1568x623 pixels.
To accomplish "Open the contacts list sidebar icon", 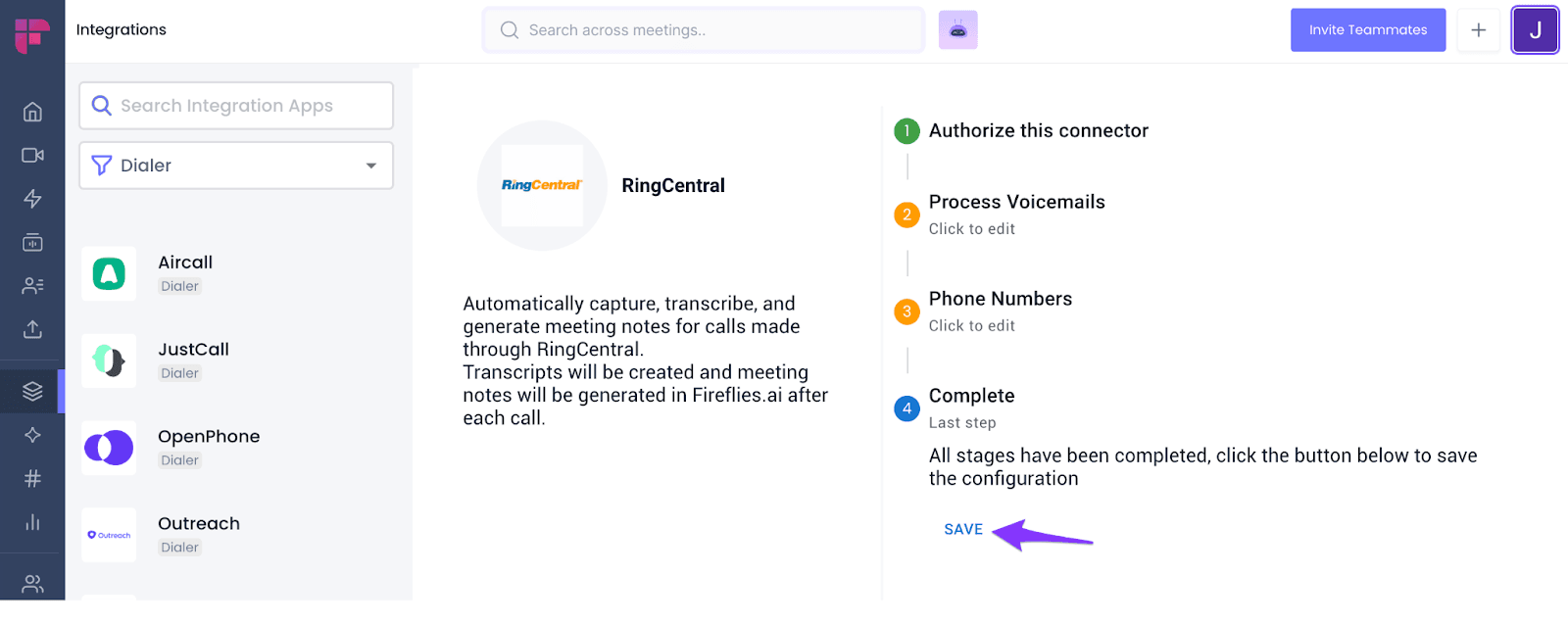I will 32,286.
